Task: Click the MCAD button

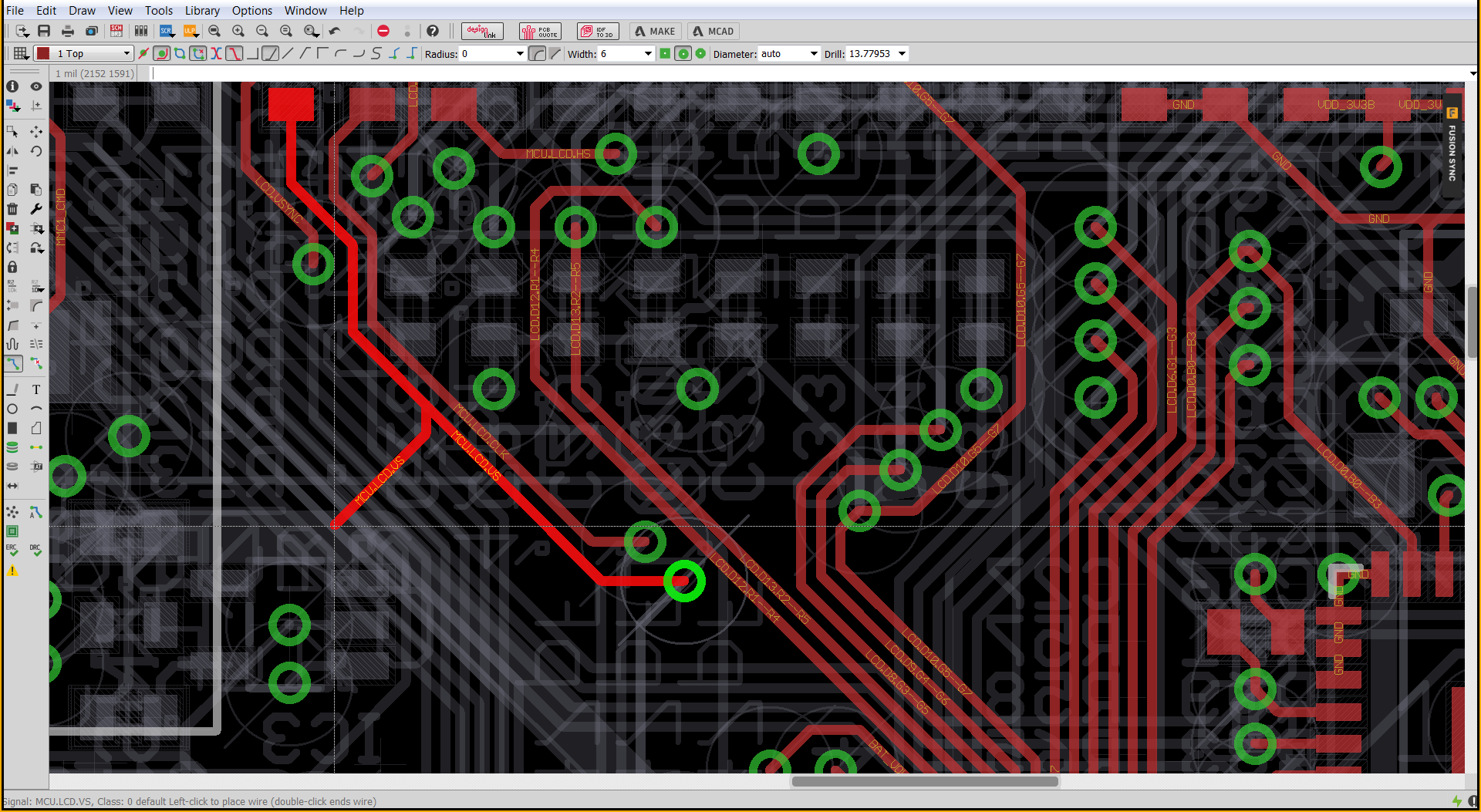Action: (713, 31)
